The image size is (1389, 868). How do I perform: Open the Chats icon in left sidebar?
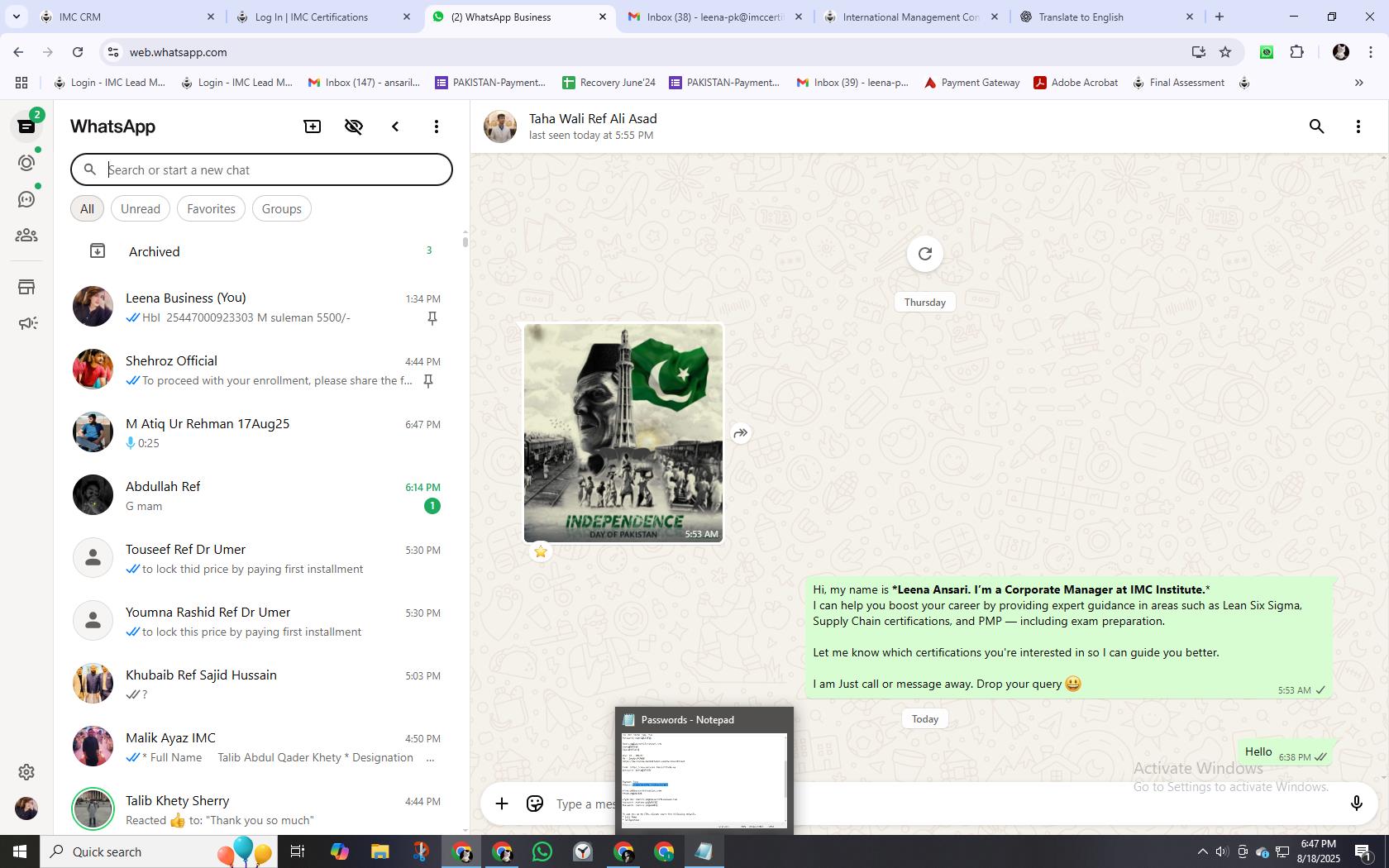(26, 126)
